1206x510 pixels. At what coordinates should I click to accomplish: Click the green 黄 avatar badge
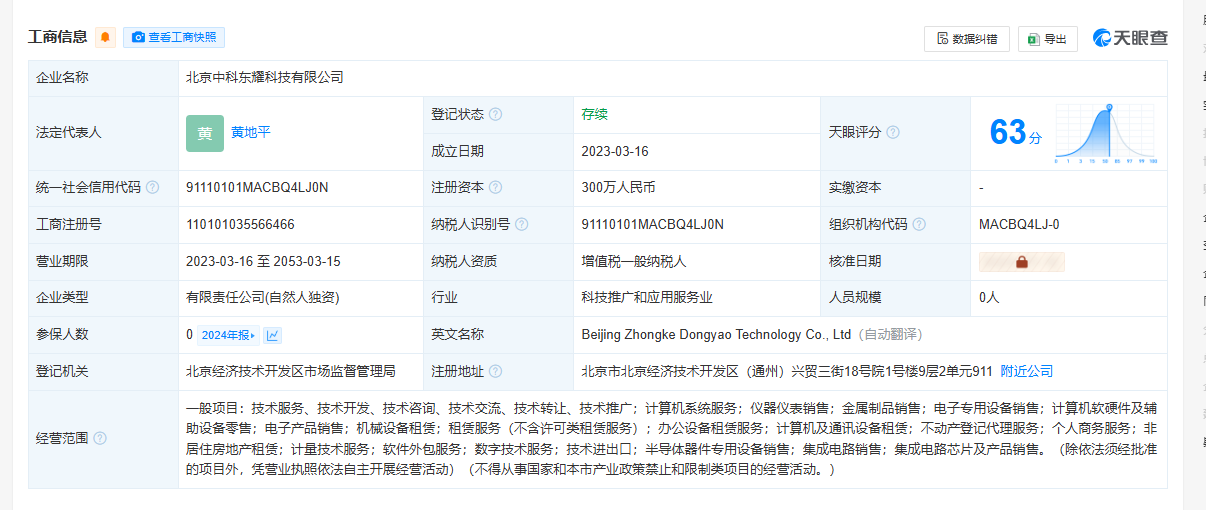204,133
